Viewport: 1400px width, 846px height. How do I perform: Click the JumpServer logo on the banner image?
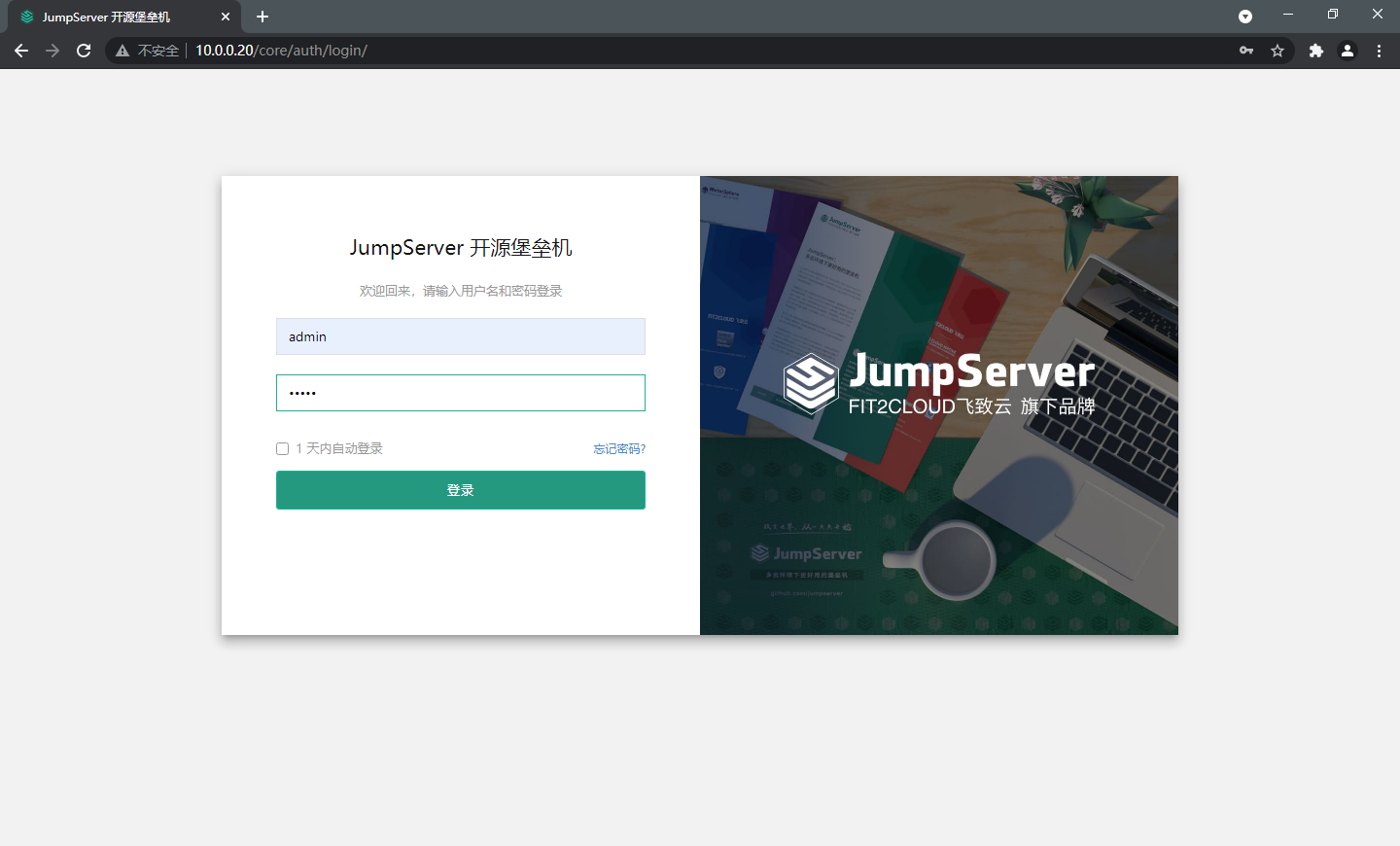pos(940,384)
